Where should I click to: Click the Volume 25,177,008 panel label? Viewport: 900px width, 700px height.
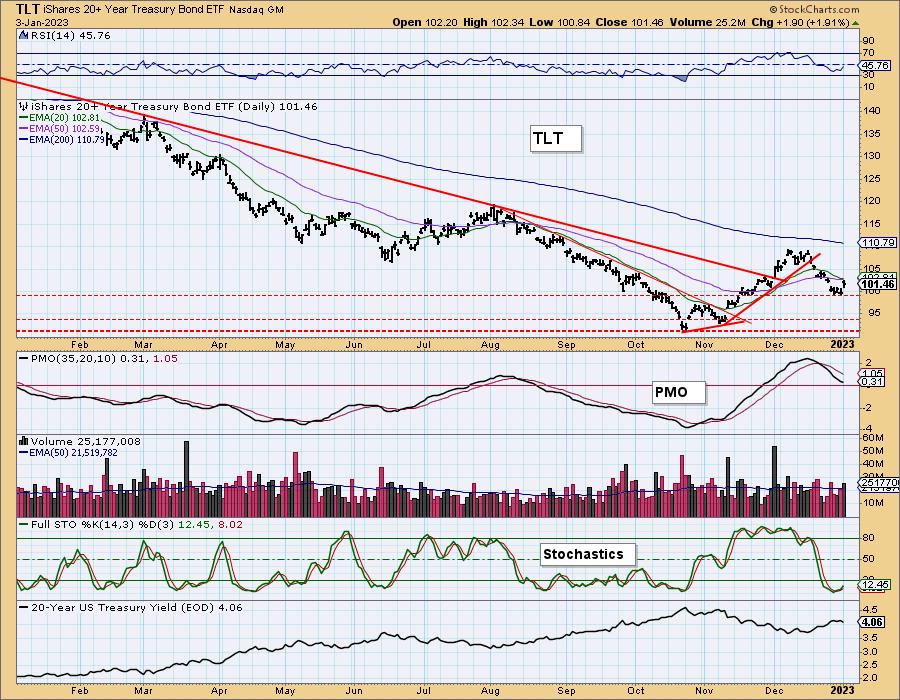click(86, 441)
